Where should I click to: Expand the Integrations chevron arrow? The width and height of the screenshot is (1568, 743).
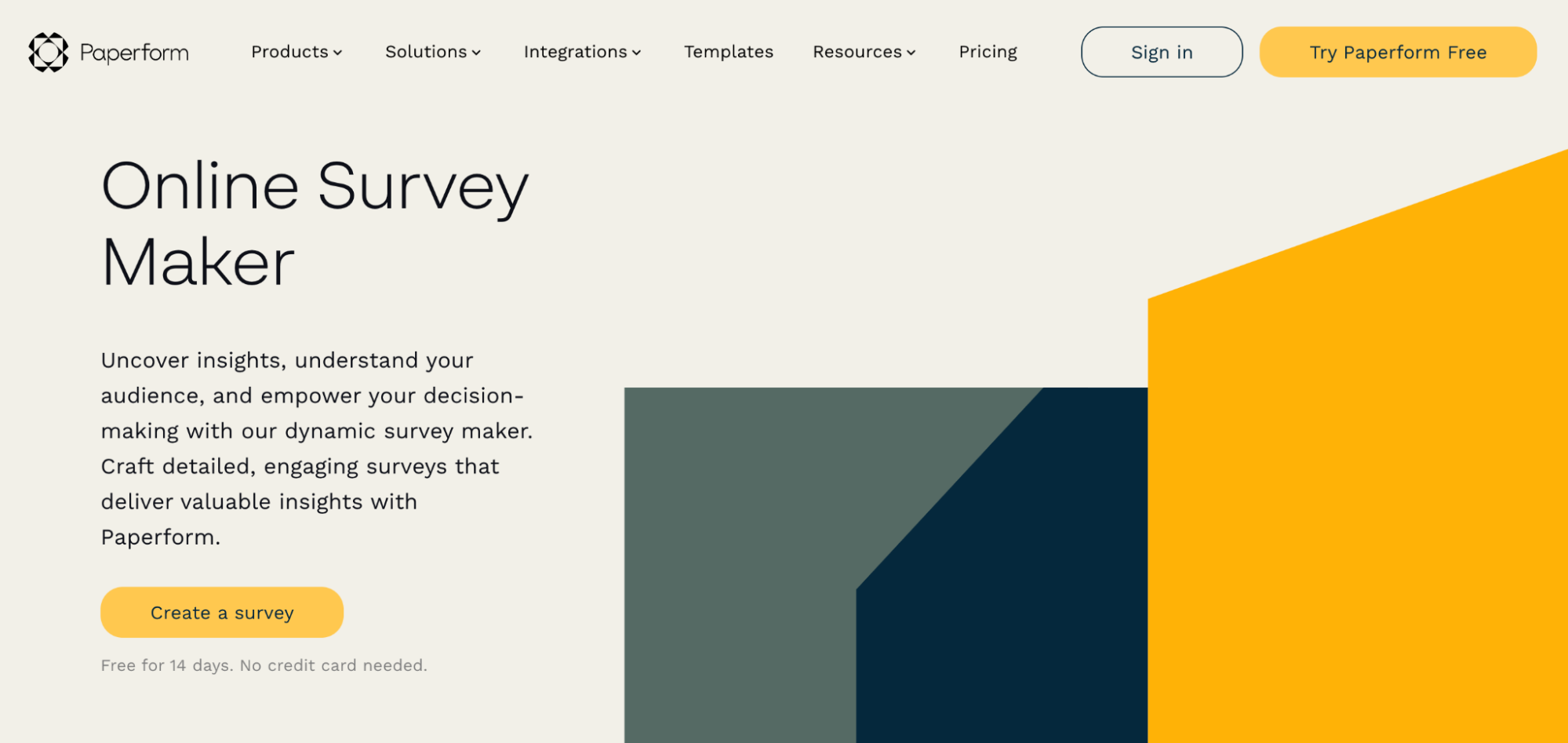coord(637,53)
